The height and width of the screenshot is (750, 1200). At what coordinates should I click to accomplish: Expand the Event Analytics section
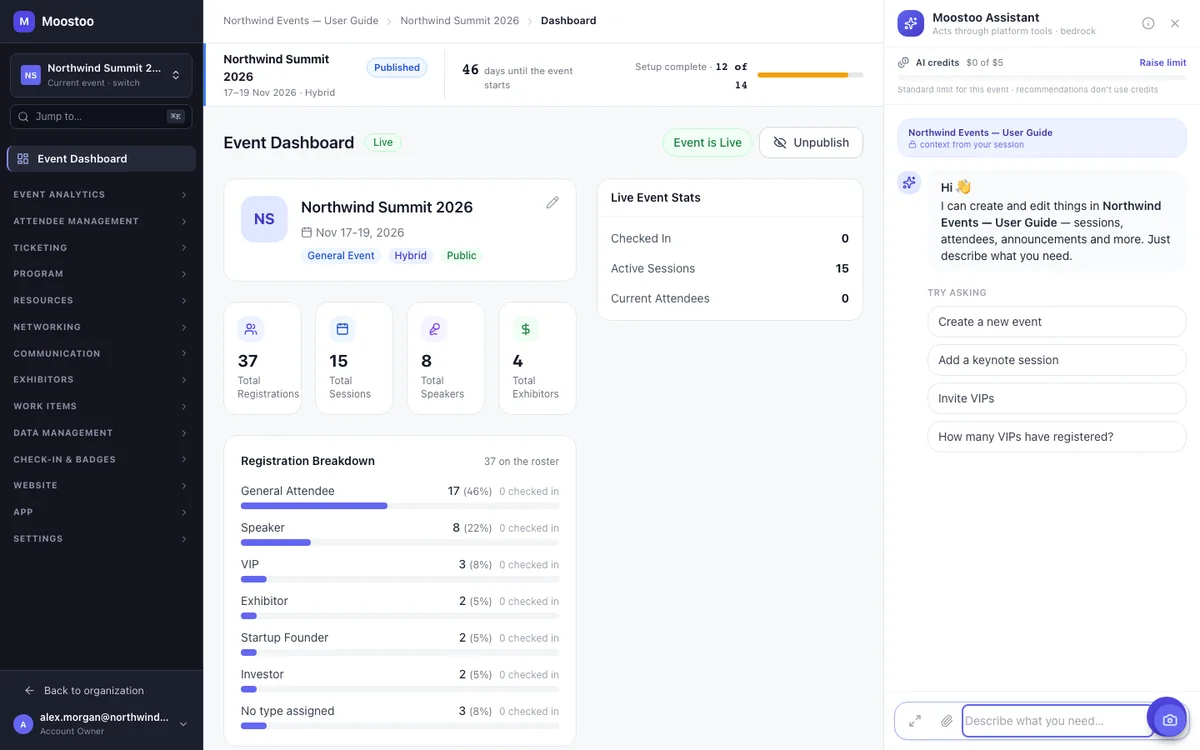click(x=101, y=194)
